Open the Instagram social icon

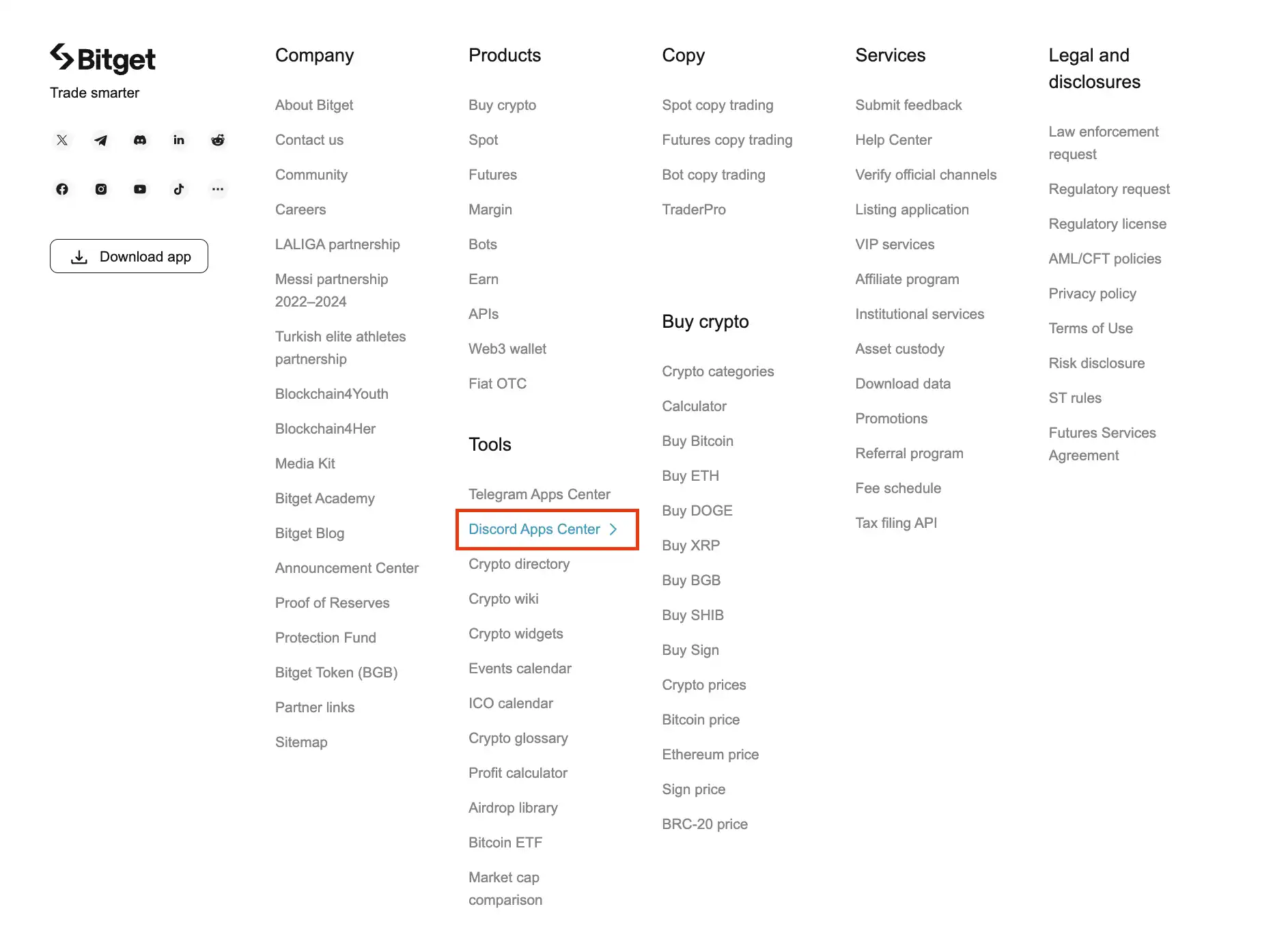[x=101, y=189]
